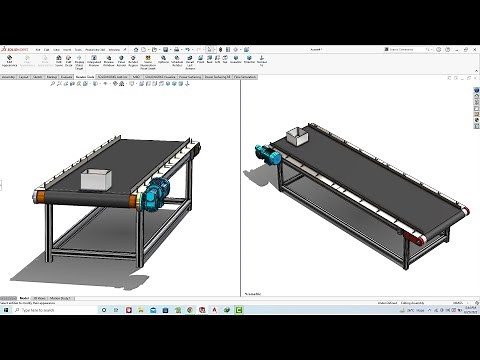The image size is (480, 360).
Task: Select the blue motor in the right viewport
Action: (267, 155)
